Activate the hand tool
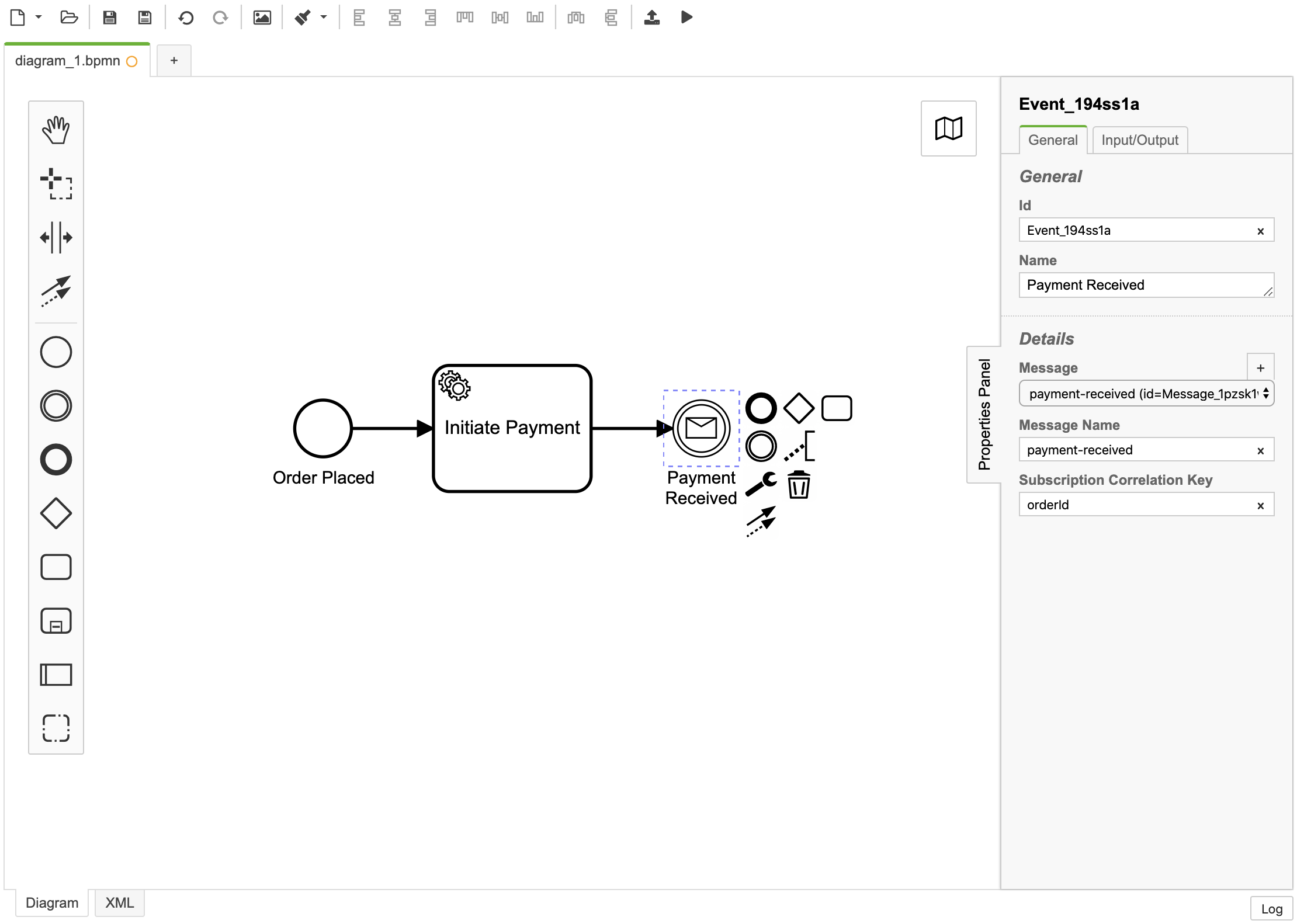The height and width of the screenshot is (924, 1297). [x=56, y=130]
